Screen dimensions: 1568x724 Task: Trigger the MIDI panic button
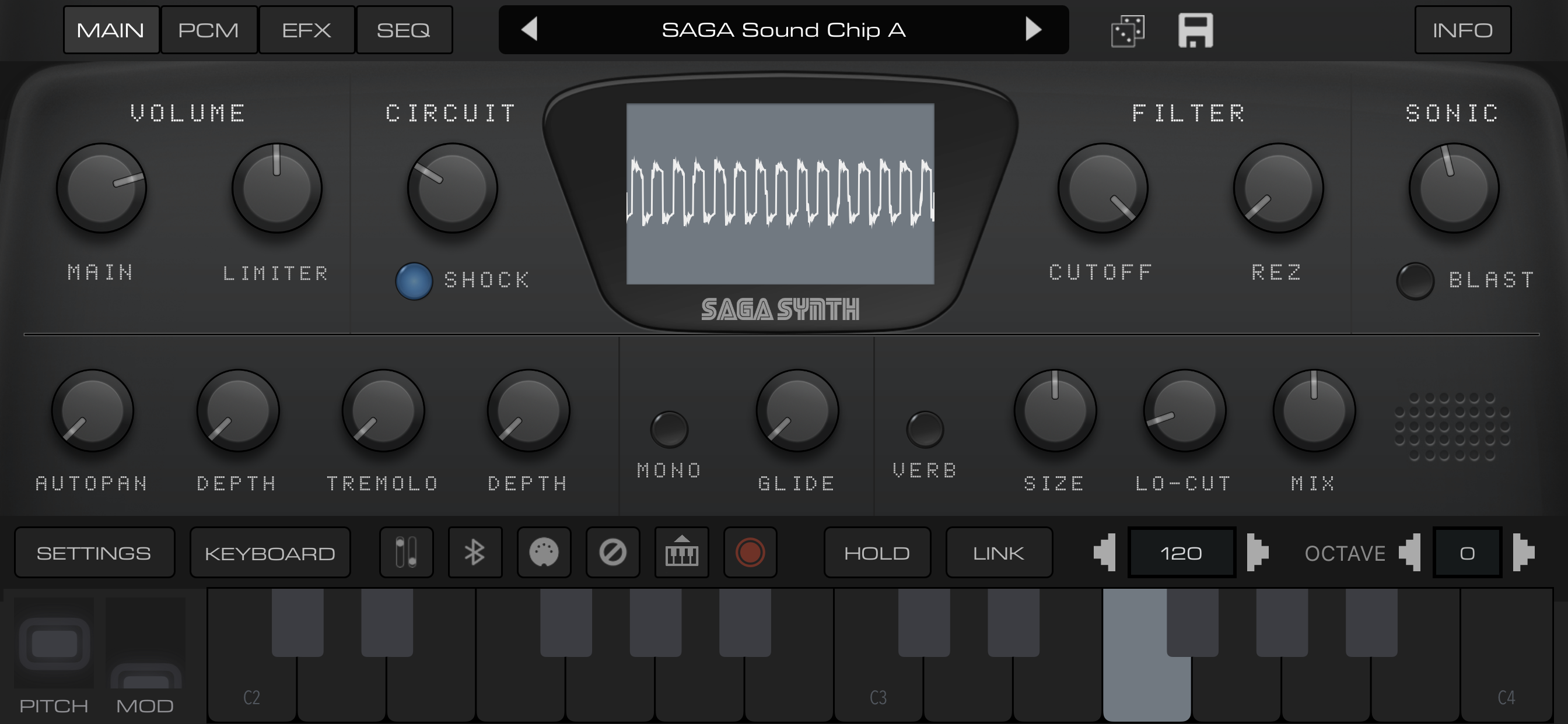pos(613,552)
